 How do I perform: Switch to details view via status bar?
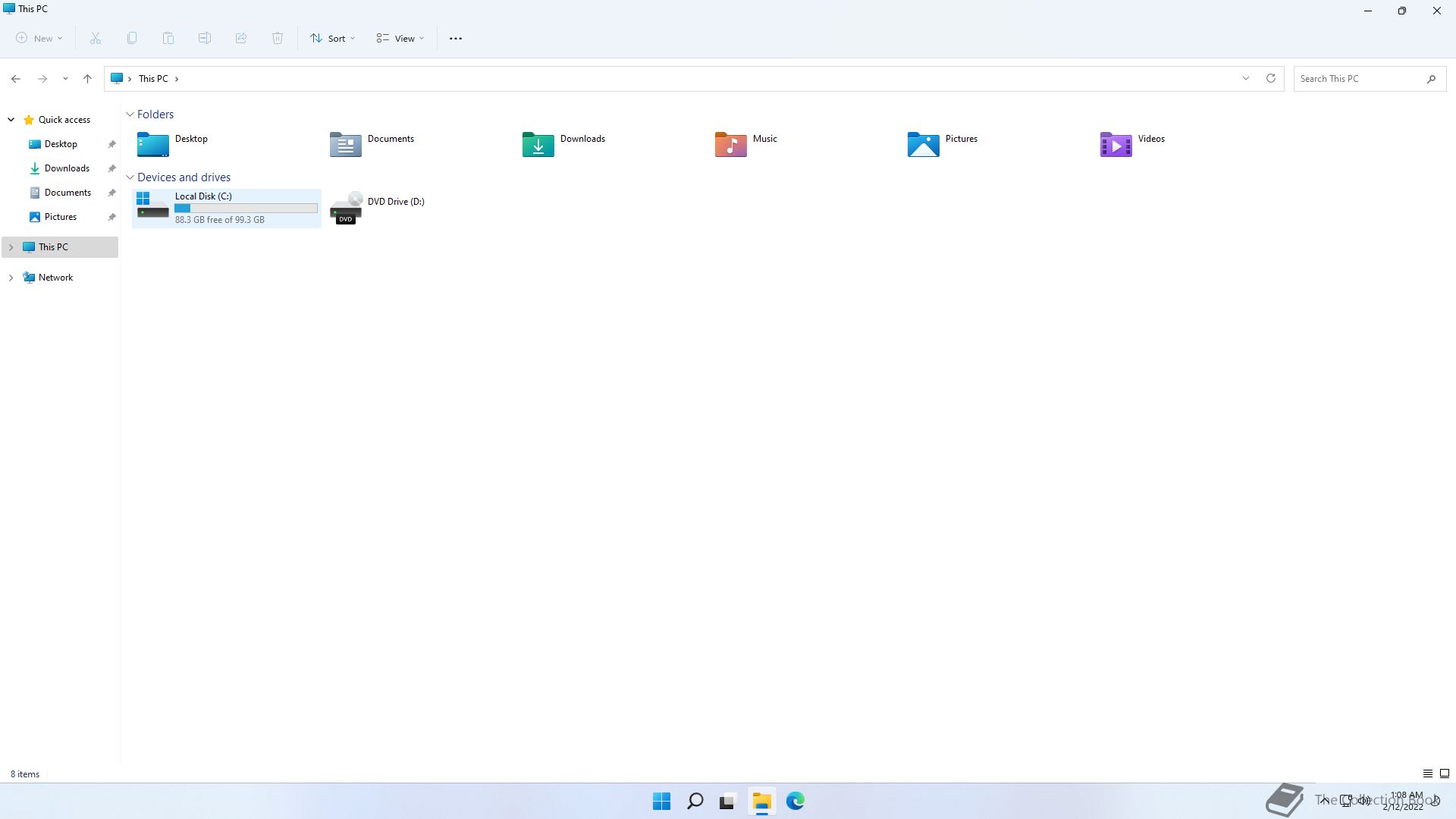click(x=1427, y=773)
